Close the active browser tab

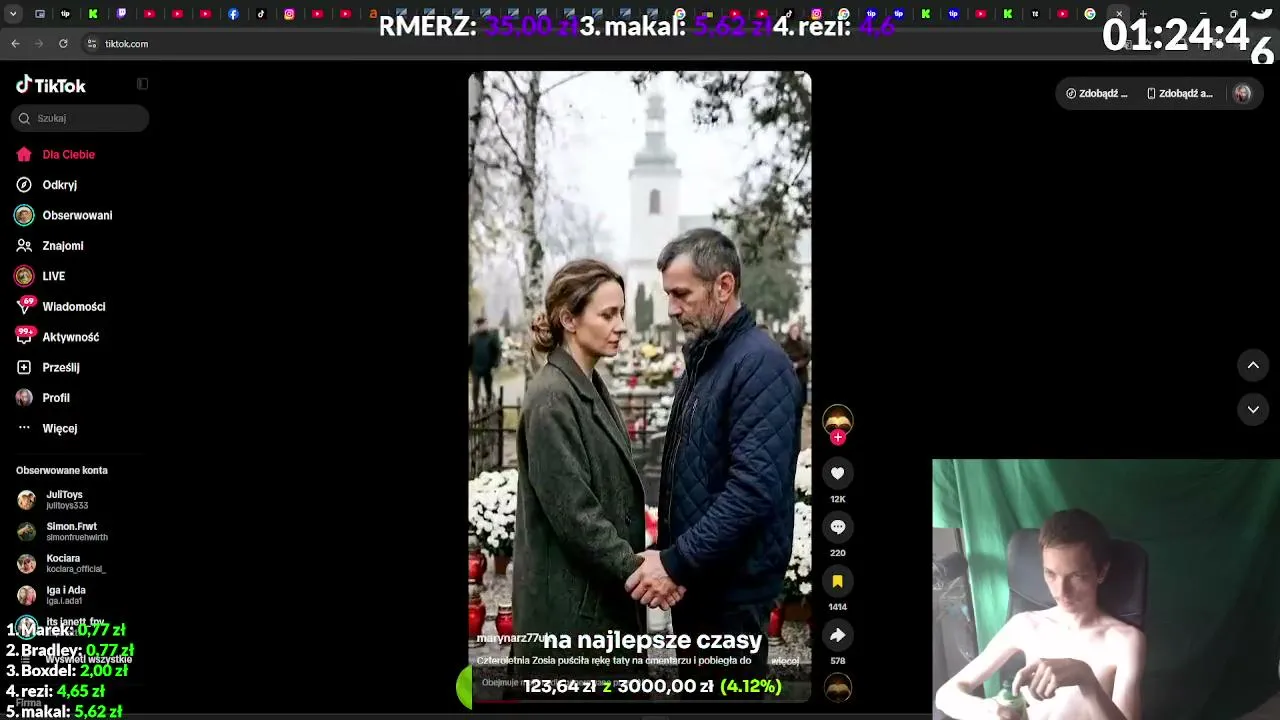[x=1119, y=14]
